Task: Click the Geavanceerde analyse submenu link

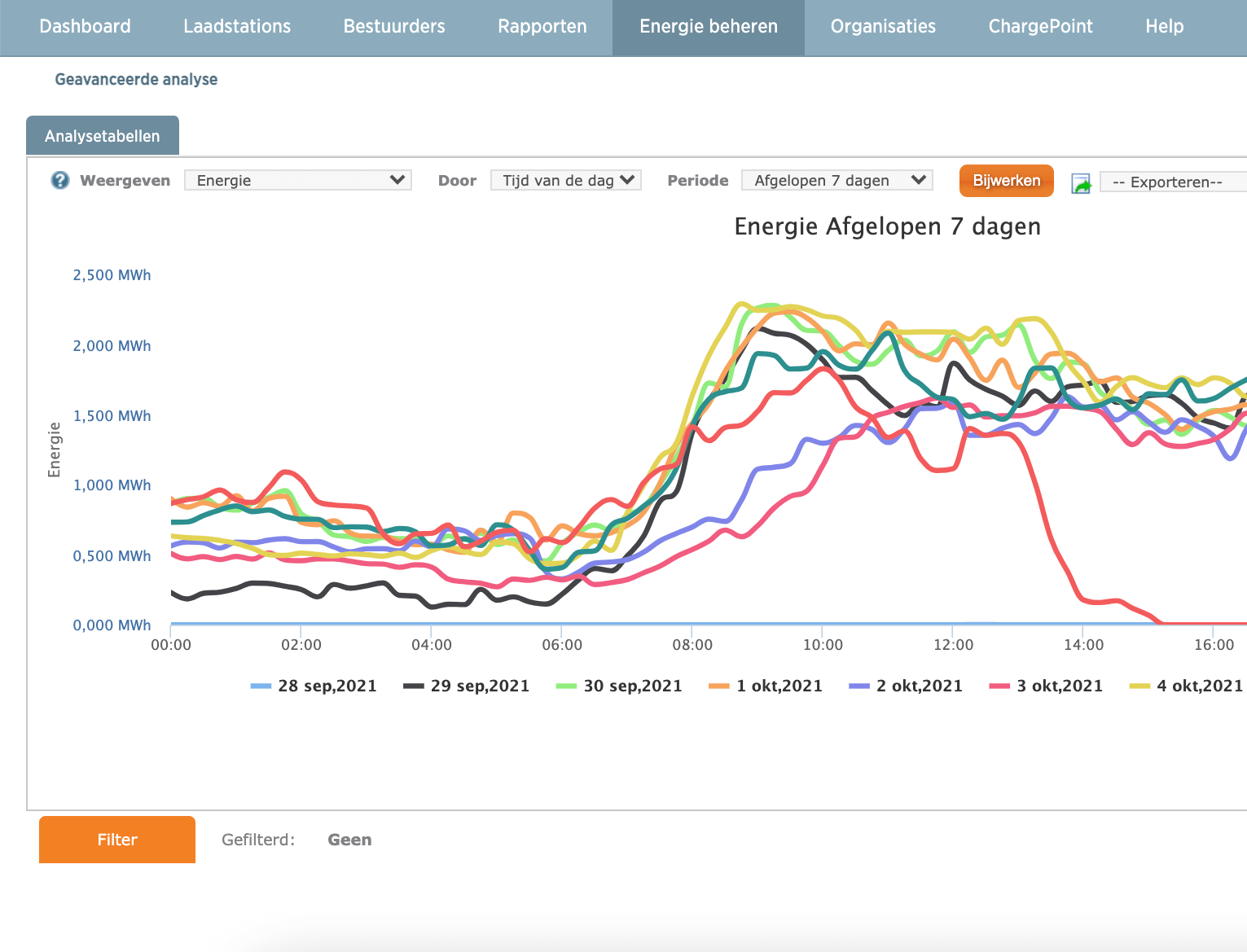Action: (x=136, y=79)
